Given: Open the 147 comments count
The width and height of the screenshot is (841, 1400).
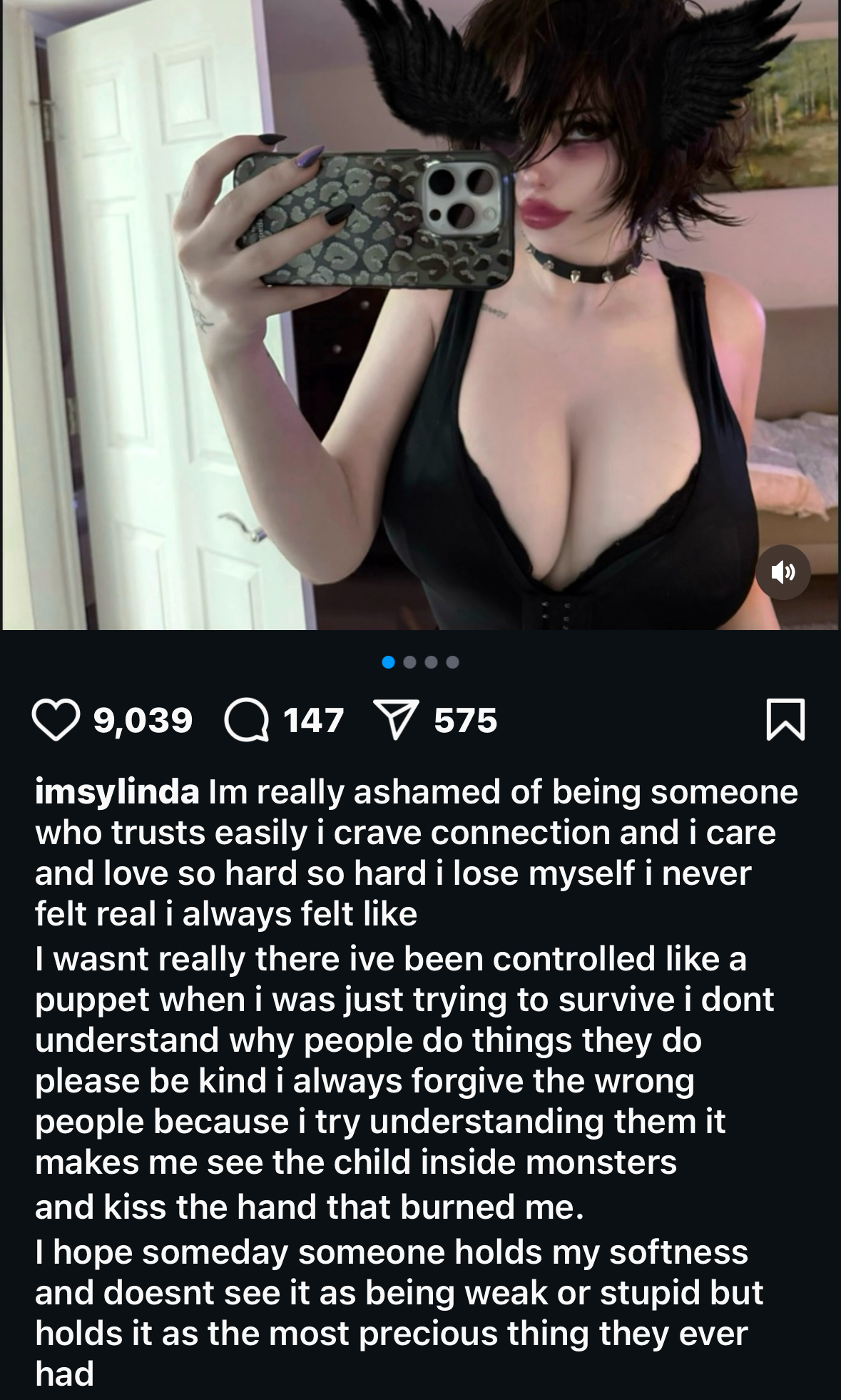Looking at the screenshot, I should pos(314,720).
